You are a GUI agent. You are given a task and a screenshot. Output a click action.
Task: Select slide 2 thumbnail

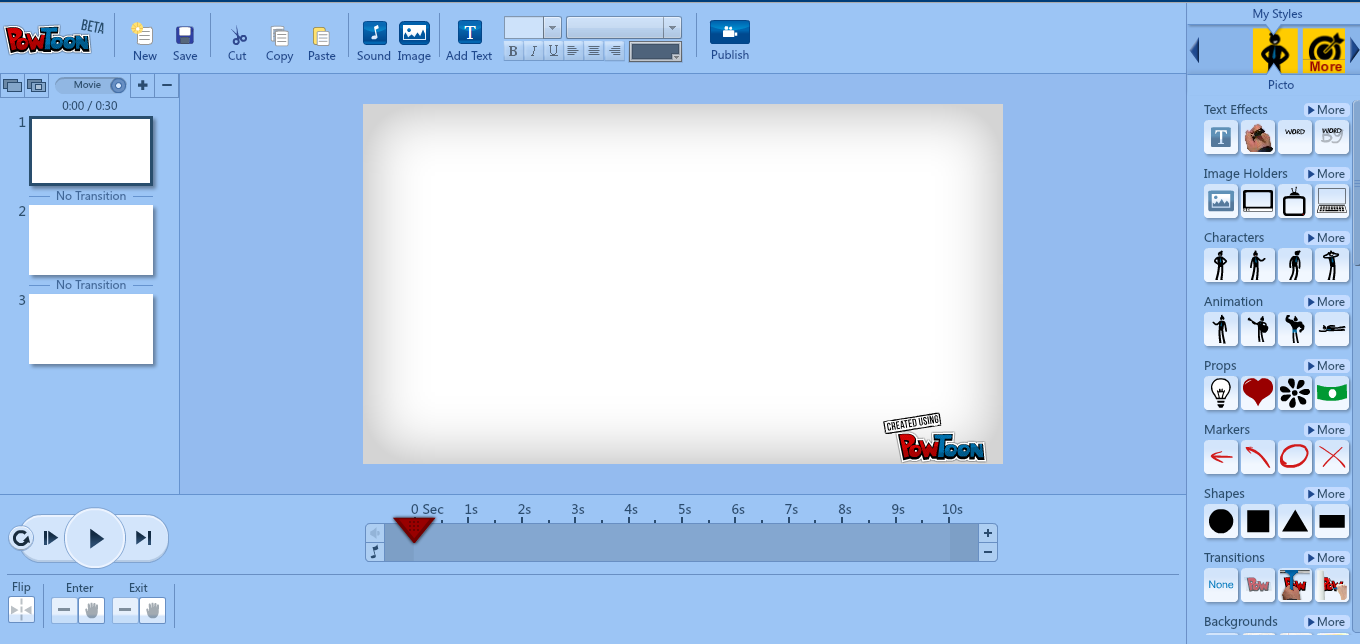point(91,240)
